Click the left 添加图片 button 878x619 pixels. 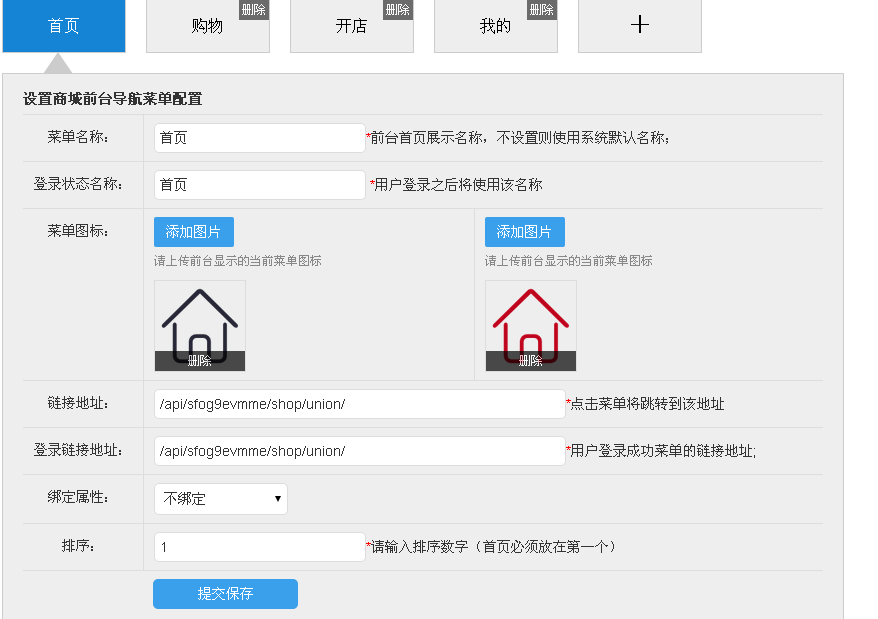coord(194,232)
